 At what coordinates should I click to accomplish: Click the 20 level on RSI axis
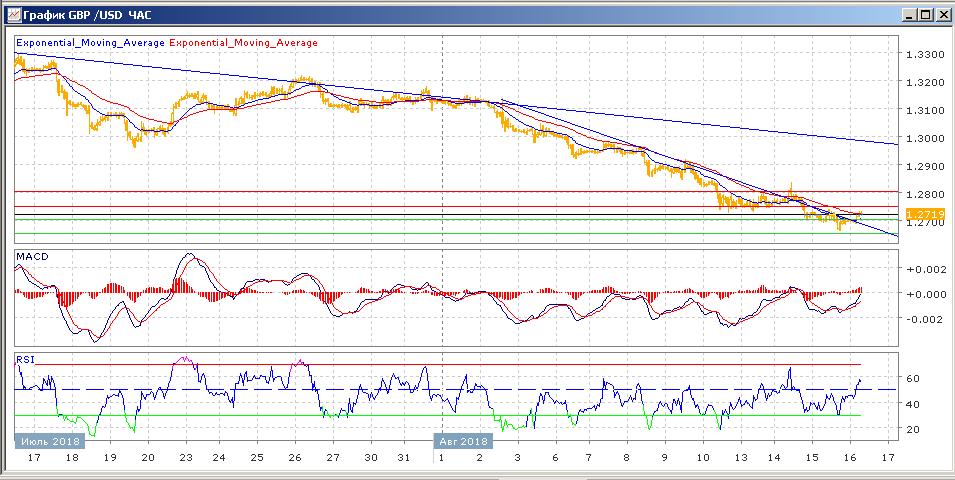[x=912, y=430]
